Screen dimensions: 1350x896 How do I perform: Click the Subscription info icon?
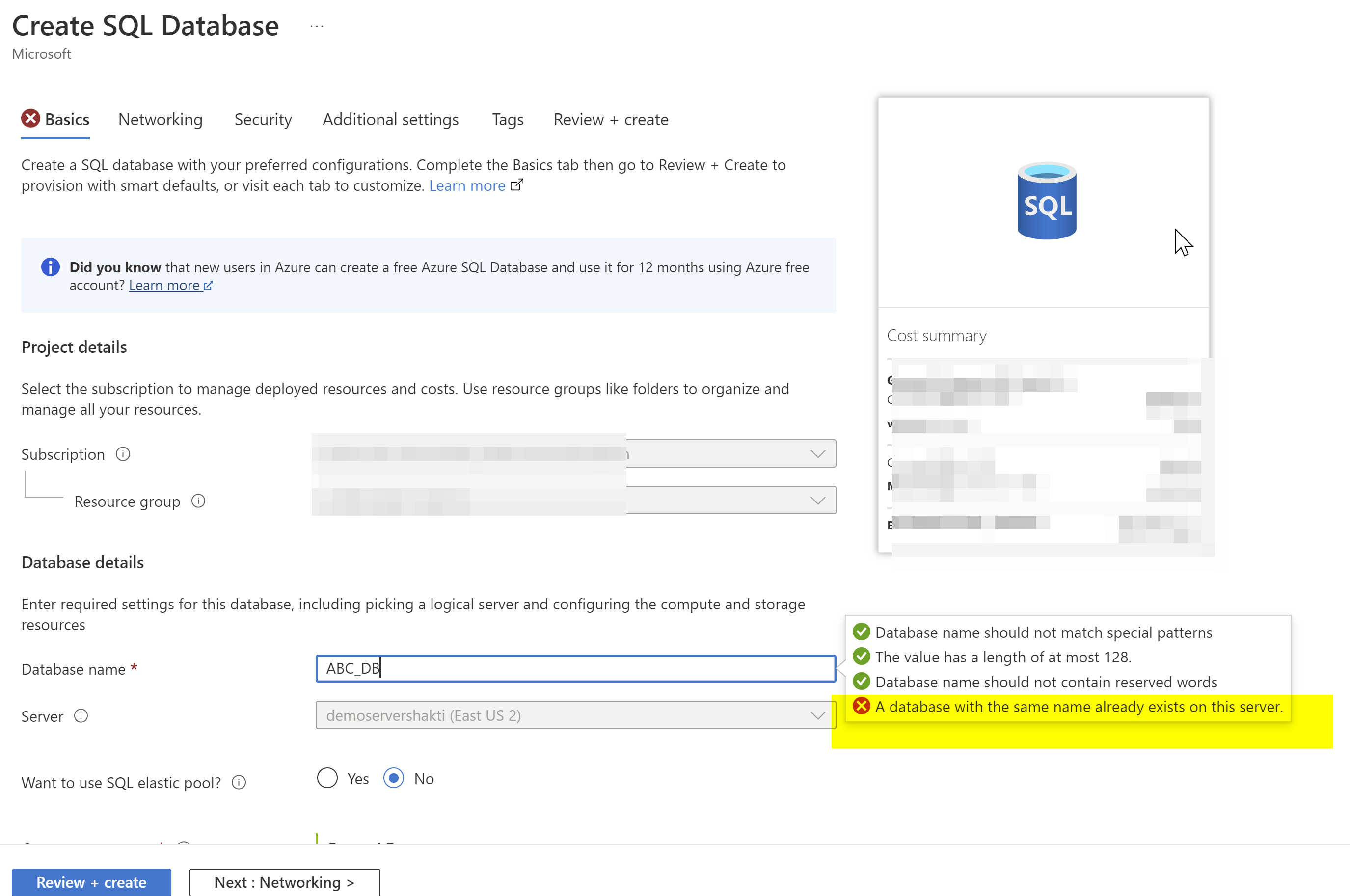pyautogui.click(x=123, y=454)
